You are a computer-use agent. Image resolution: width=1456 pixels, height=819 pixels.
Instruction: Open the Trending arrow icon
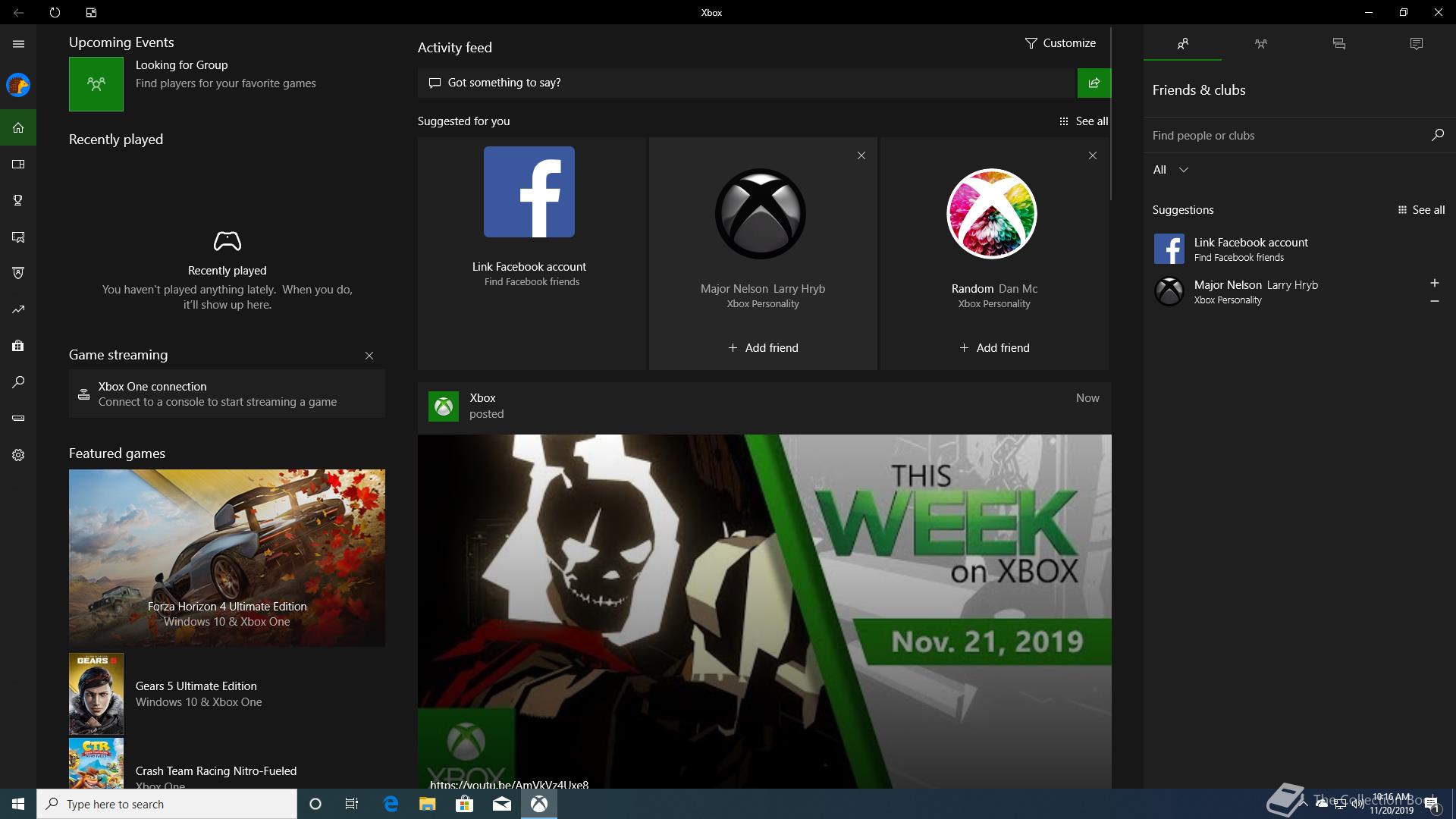[x=18, y=309]
